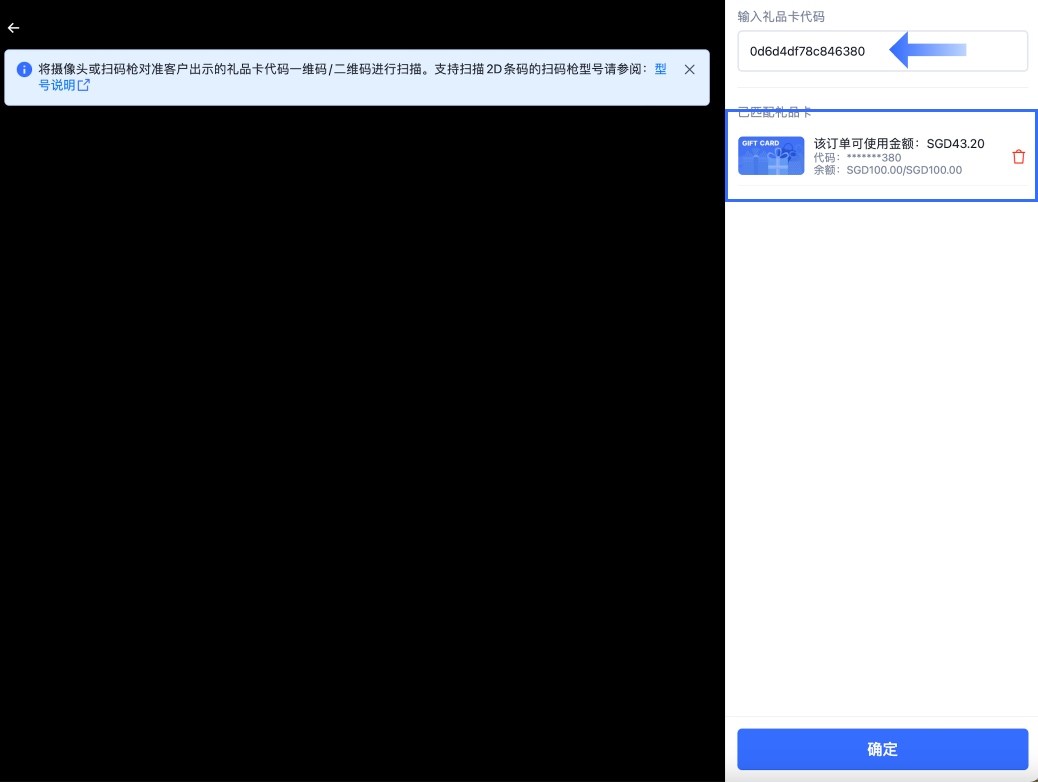The height and width of the screenshot is (782, 1038).
Task: Click the balance text SGD100.00/SGD100.00
Action: pyautogui.click(x=904, y=170)
